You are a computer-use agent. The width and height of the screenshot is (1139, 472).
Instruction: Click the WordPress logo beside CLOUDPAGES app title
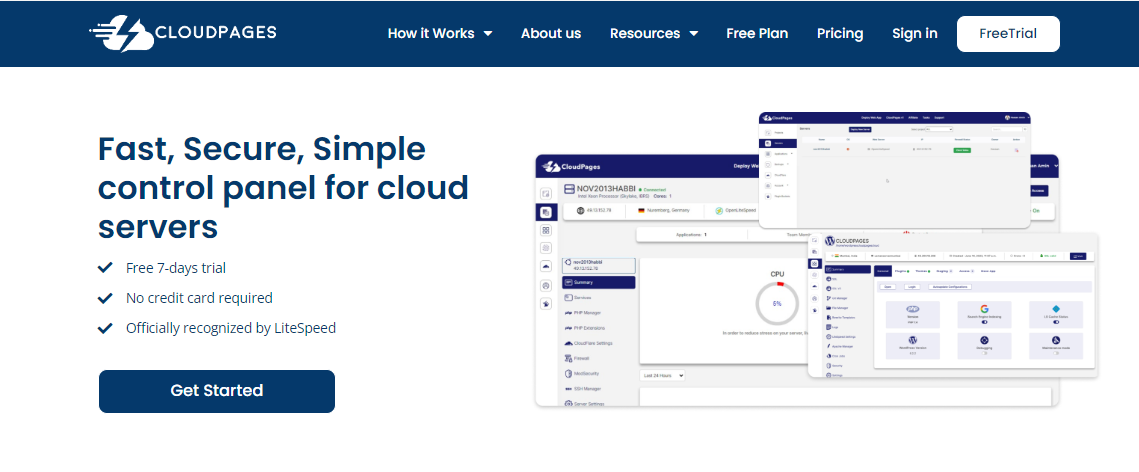[830, 241]
